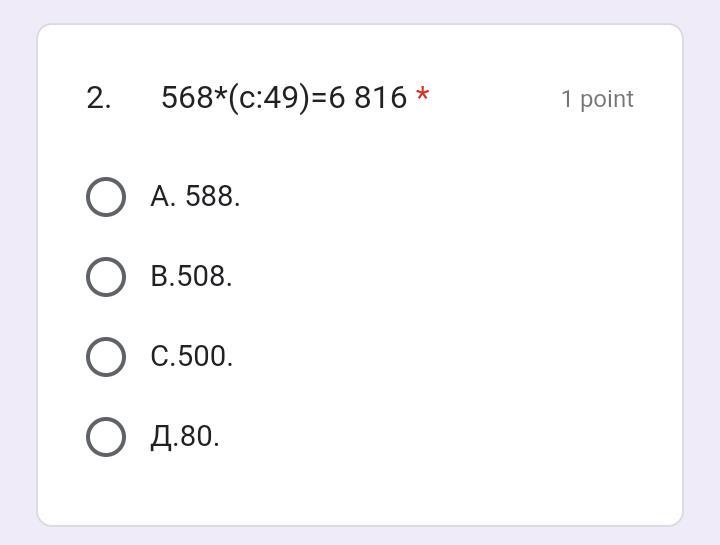Mark the radio button for option С.500
This screenshot has height=545, width=720.
[x=106, y=357]
